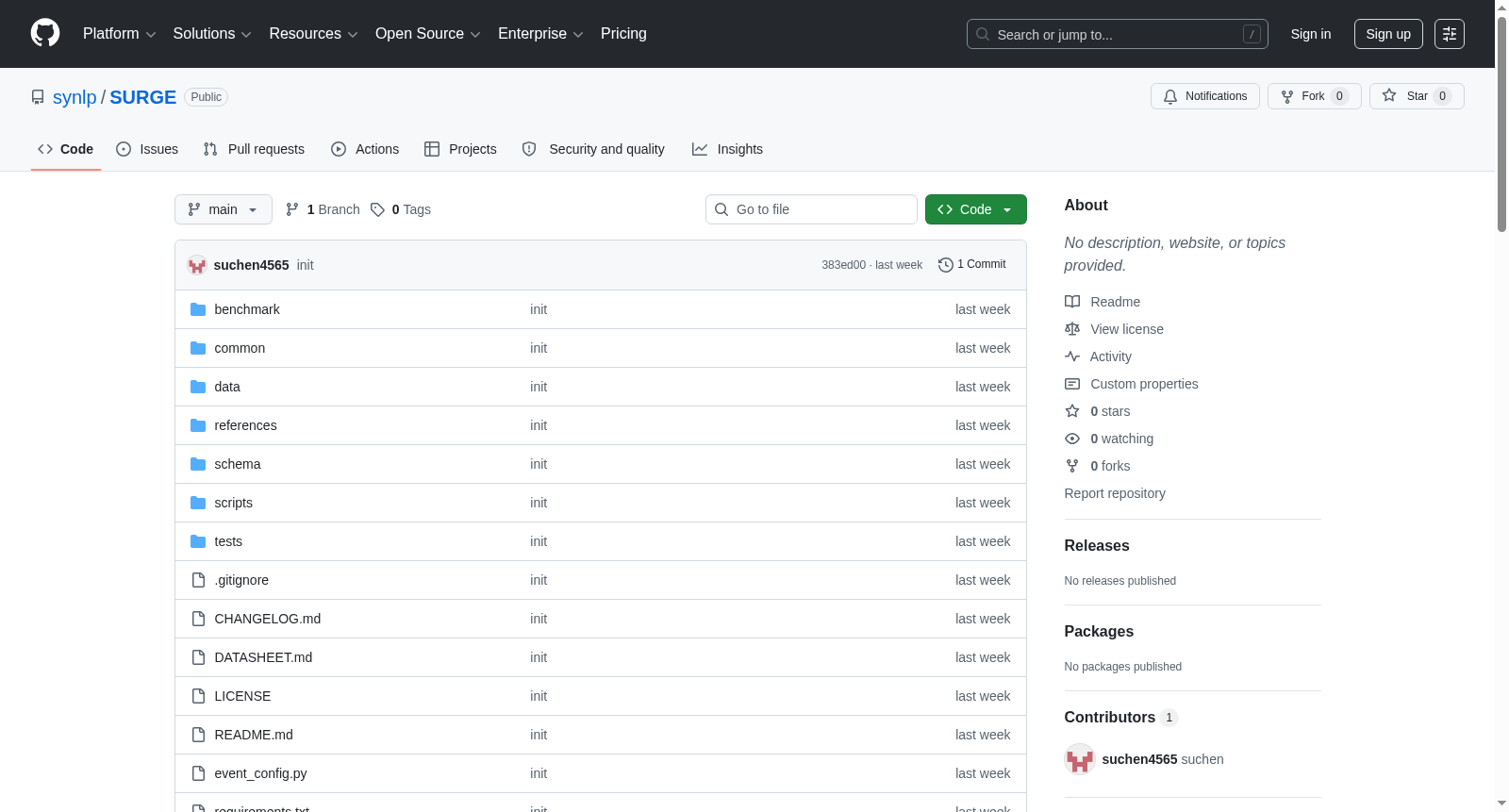
Task: Click the SURGE repository name link
Action: pos(143,97)
